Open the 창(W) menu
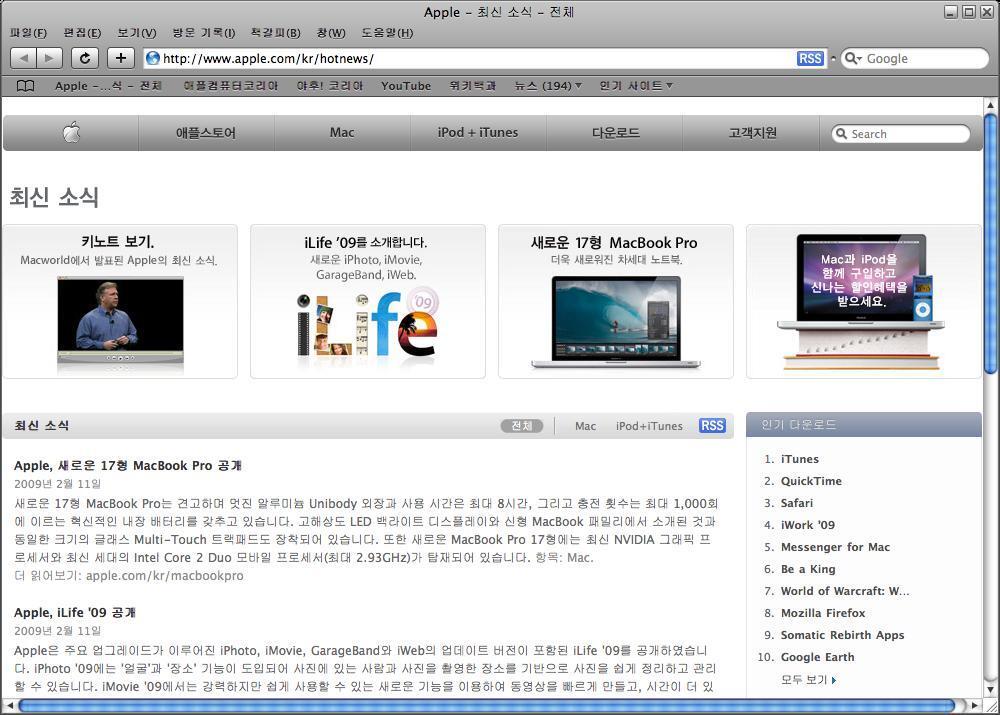 pos(331,33)
